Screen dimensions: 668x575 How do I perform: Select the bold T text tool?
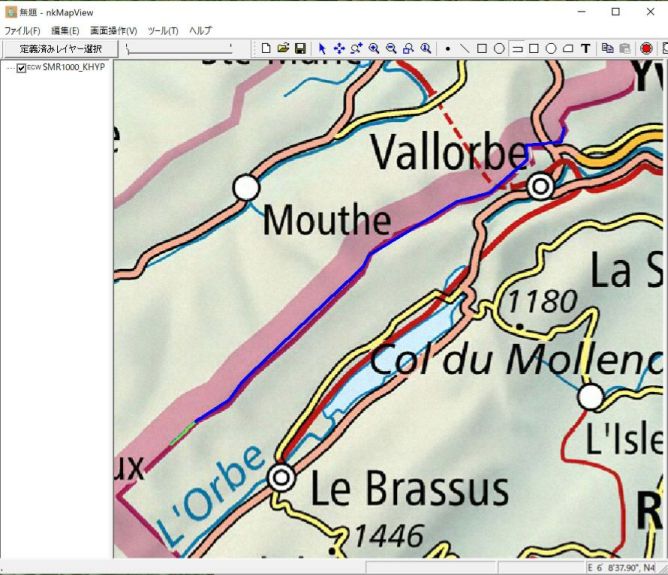pos(585,48)
